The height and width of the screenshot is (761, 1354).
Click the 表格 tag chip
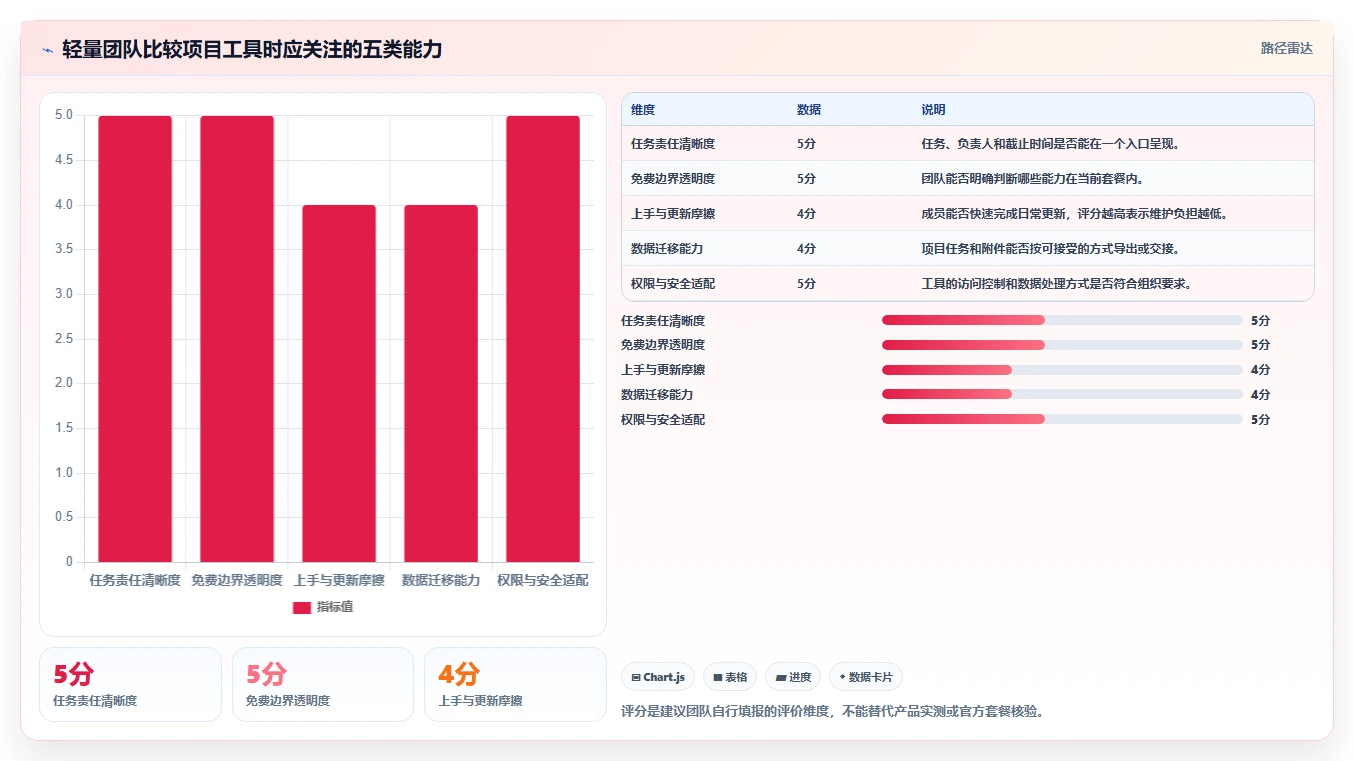[730, 677]
